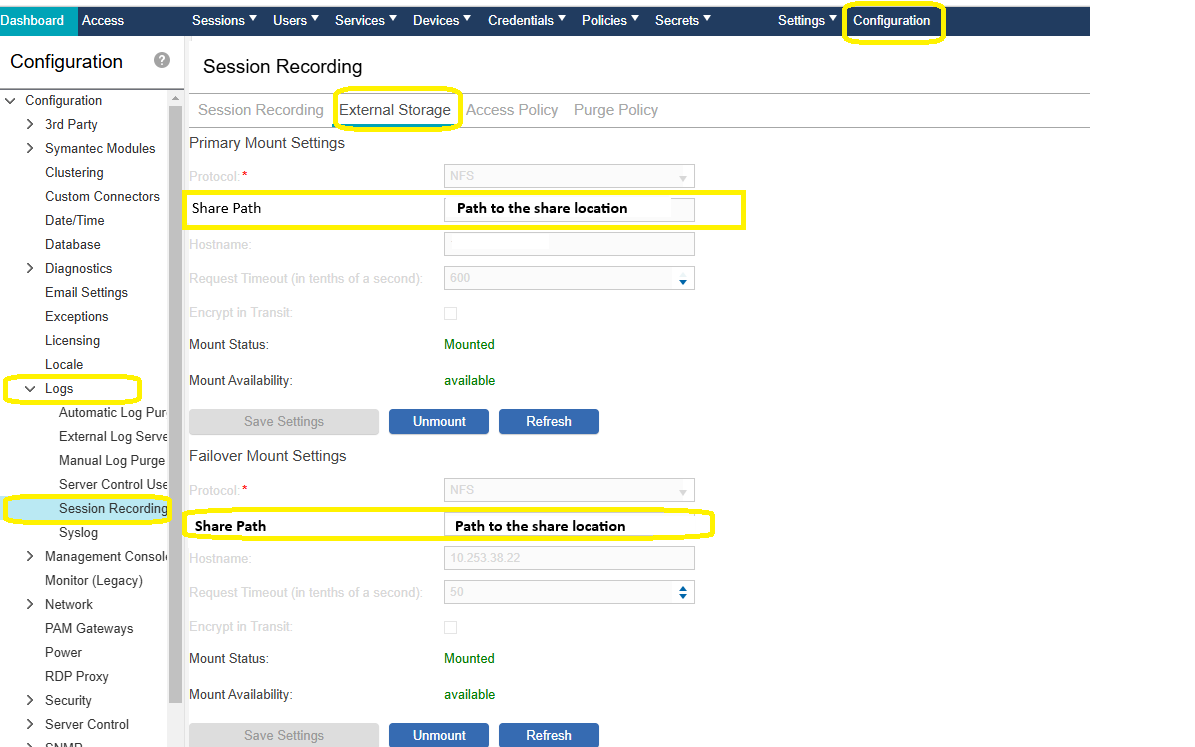
Task: Toggle Primary Mount Encrypt in Transit checkbox
Action: (450, 313)
